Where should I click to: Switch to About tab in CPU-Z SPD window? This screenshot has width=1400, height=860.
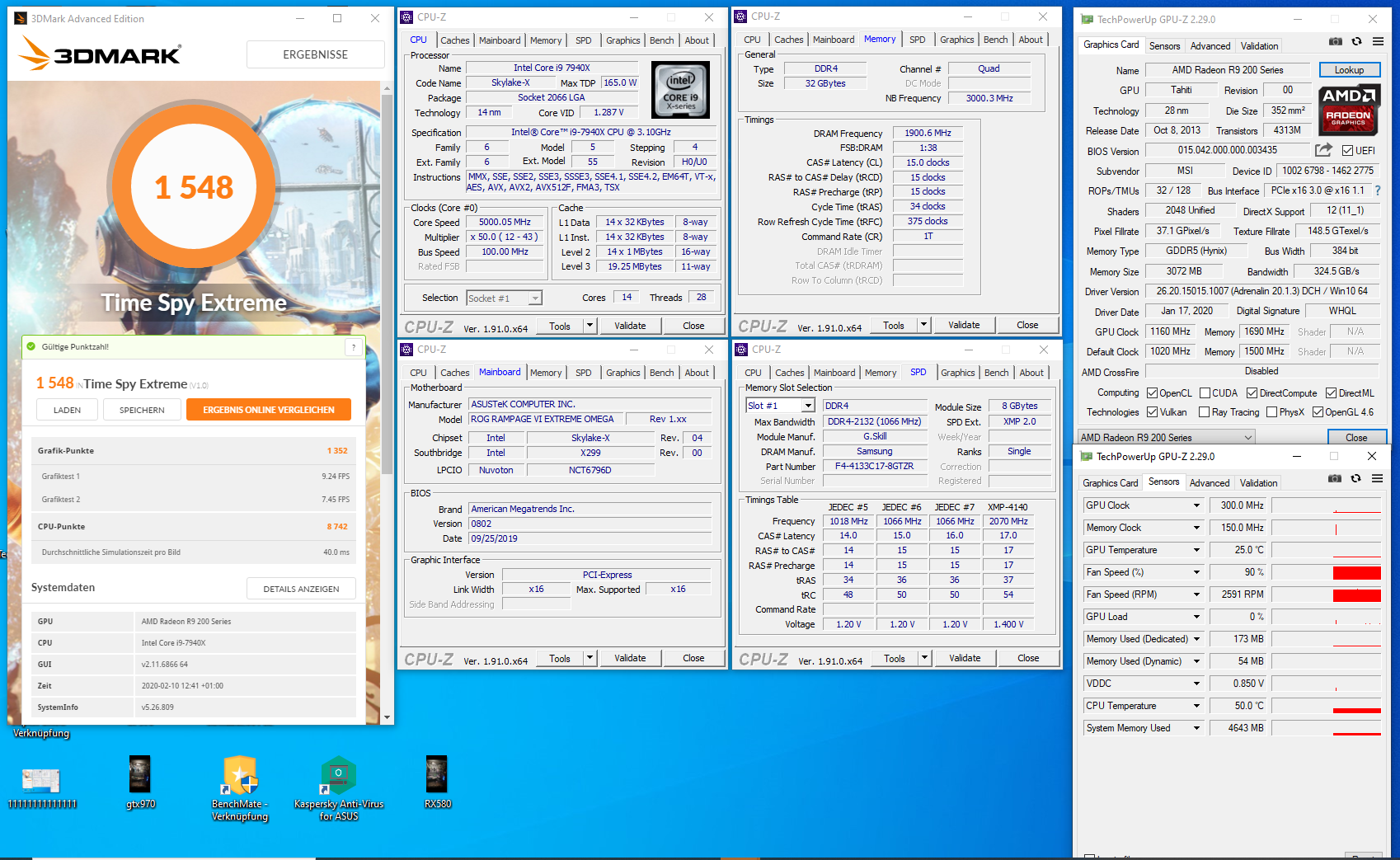pos(1031,373)
